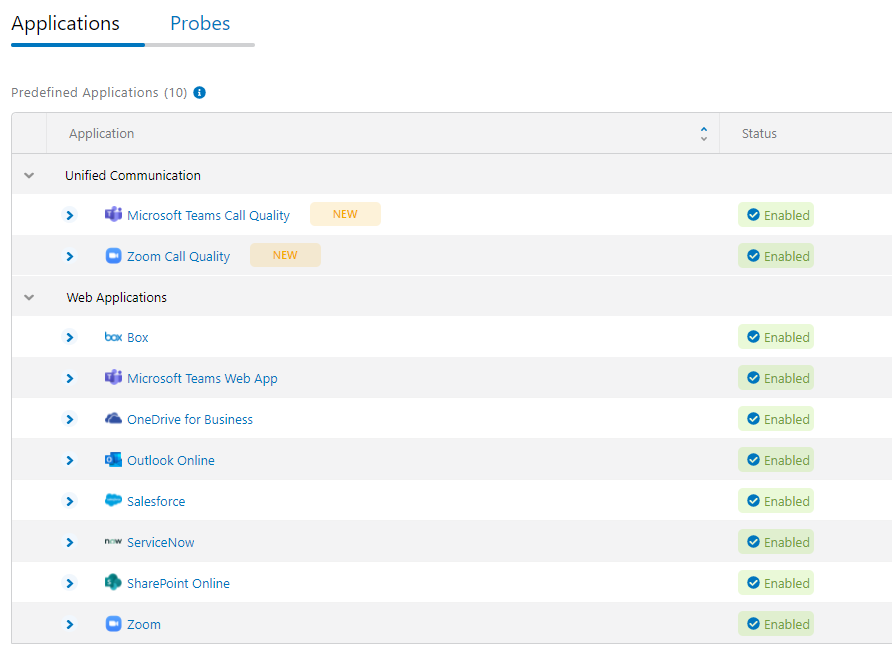Image resolution: width=892 pixels, height=655 pixels.
Task: Click the Box logo in the applications list
Action: pyautogui.click(x=113, y=337)
